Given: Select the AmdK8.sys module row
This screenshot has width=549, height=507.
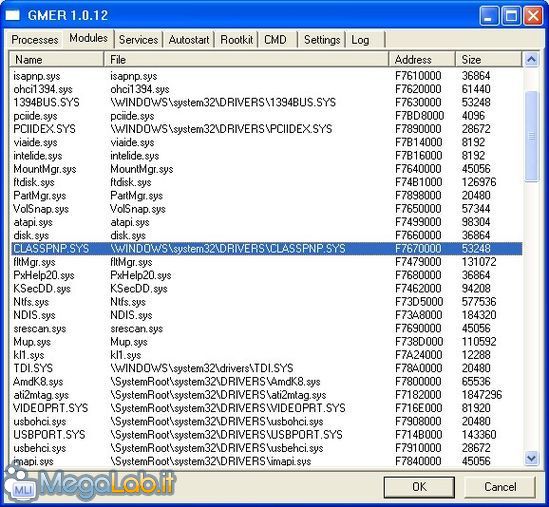Looking at the screenshot, I should (267, 382).
